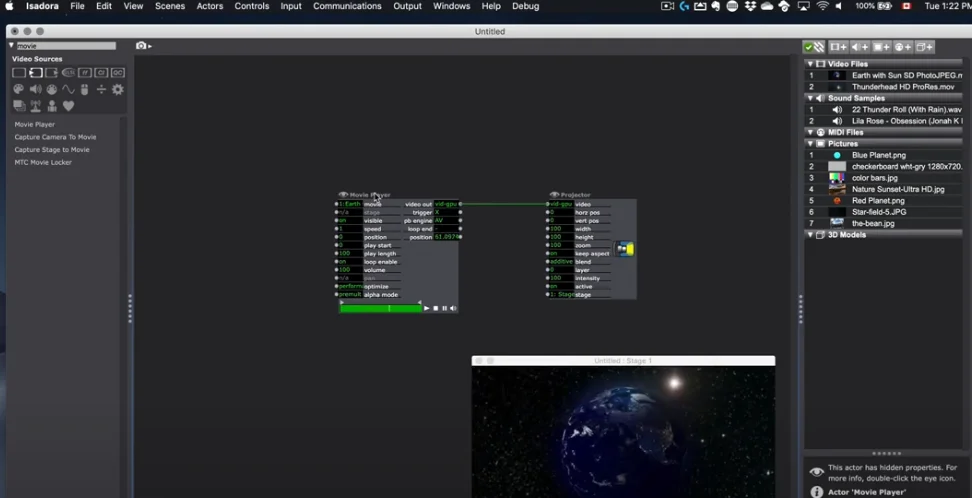Image resolution: width=972 pixels, height=498 pixels.
Task: Toggle the Movie Player visible value
Action: (350, 221)
